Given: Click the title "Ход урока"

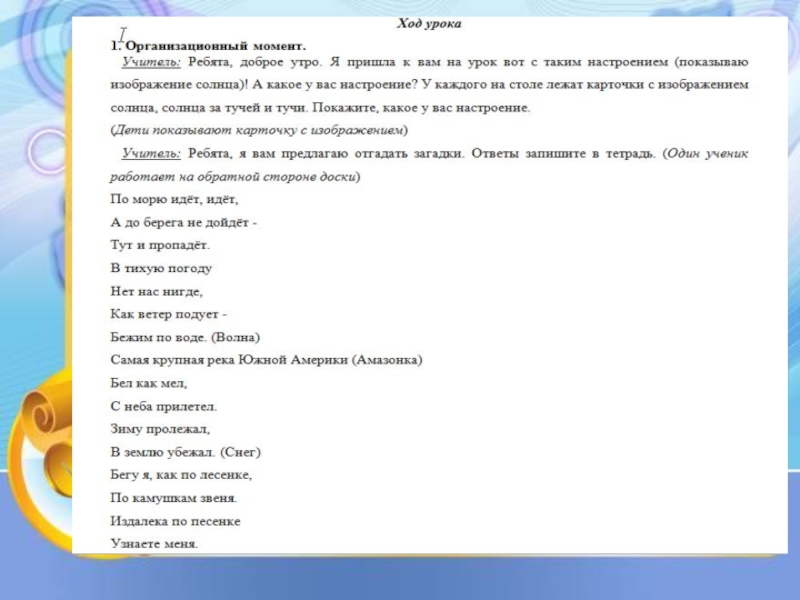Looking at the screenshot, I should click(429, 24).
